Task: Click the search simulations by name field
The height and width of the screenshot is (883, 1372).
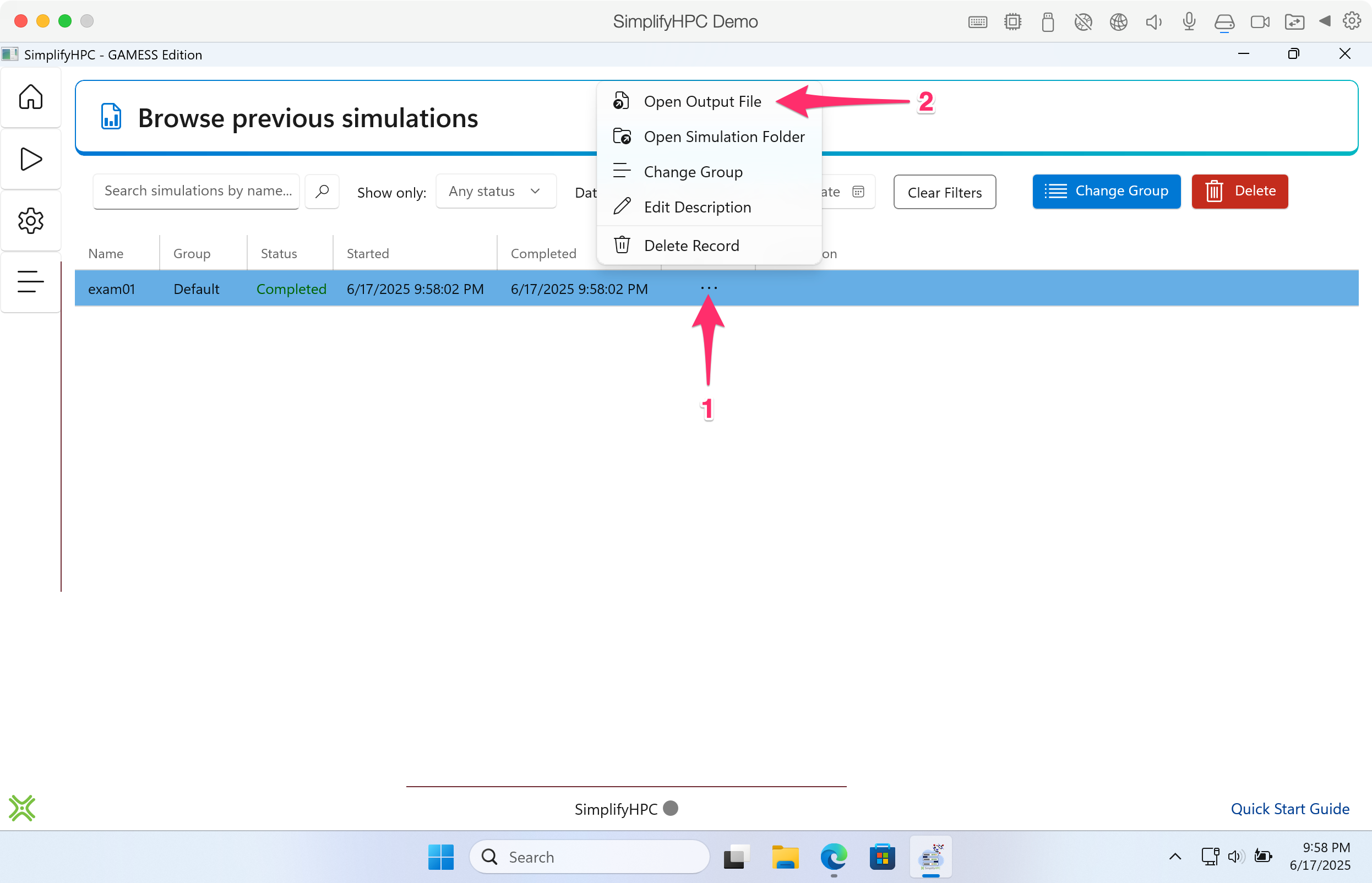Action: [196, 191]
